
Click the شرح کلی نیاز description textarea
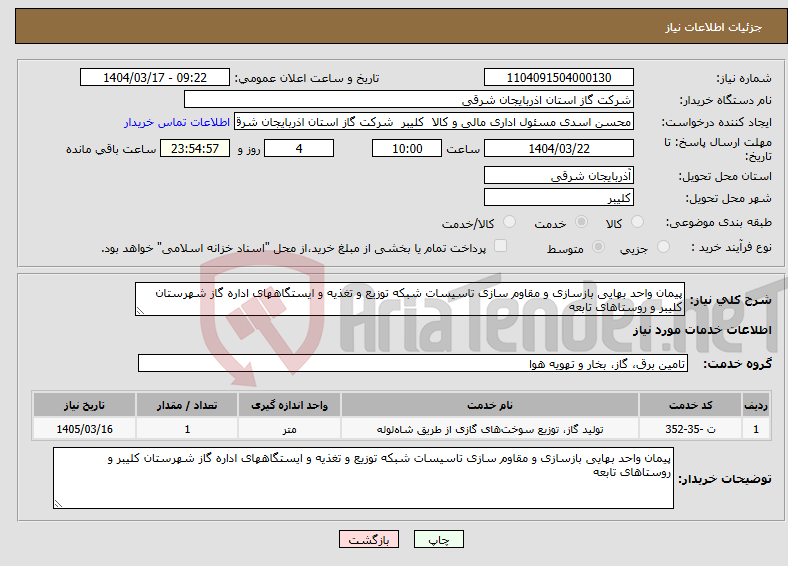tap(410, 299)
